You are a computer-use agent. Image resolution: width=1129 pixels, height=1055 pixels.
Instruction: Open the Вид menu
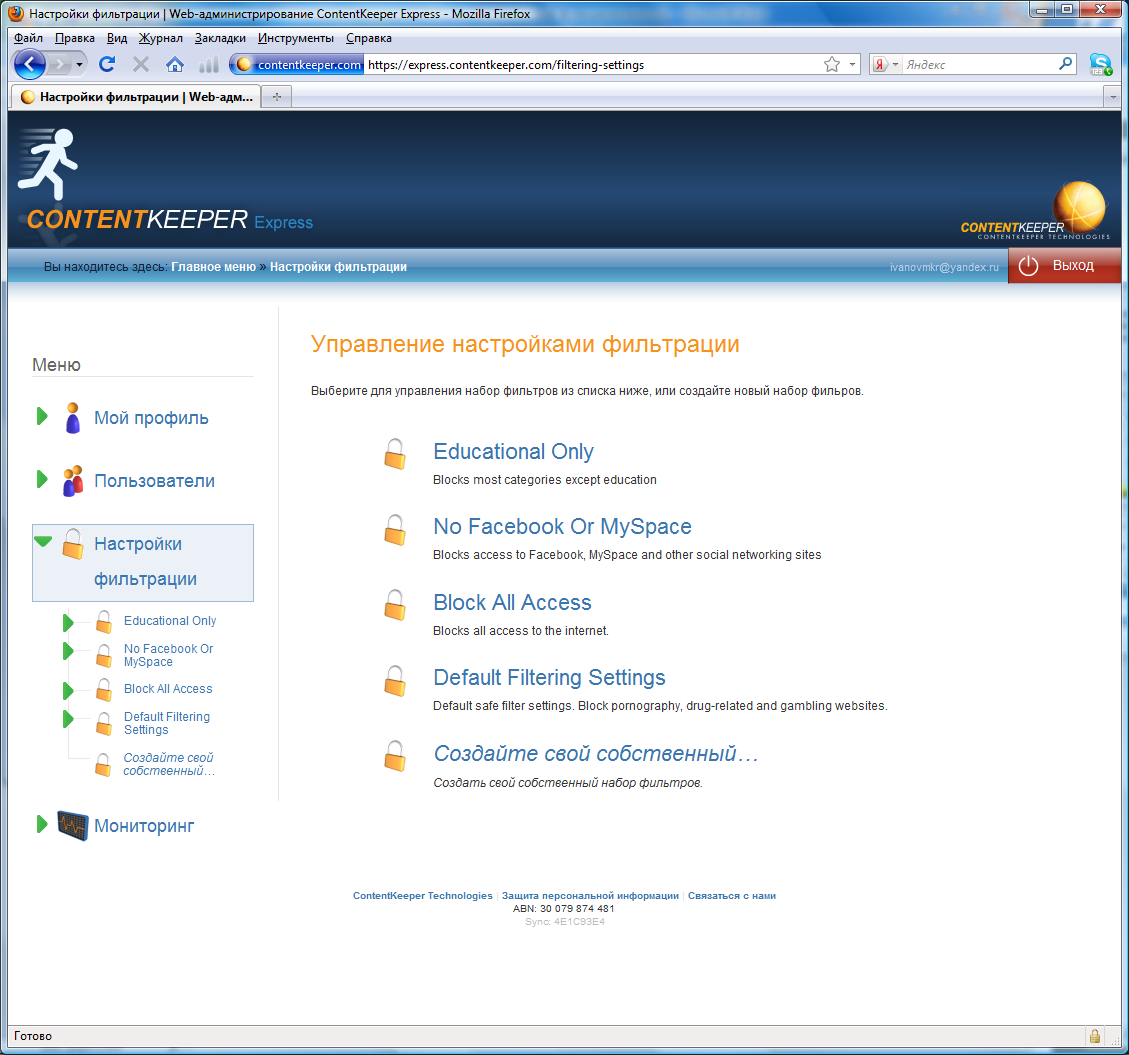tap(117, 38)
